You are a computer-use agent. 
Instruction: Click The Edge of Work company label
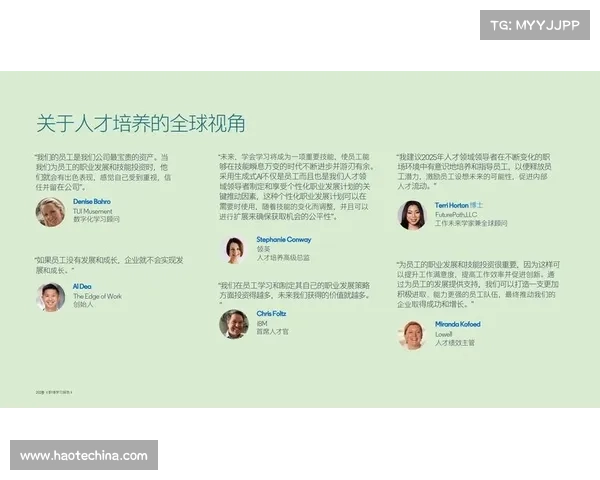(x=97, y=296)
